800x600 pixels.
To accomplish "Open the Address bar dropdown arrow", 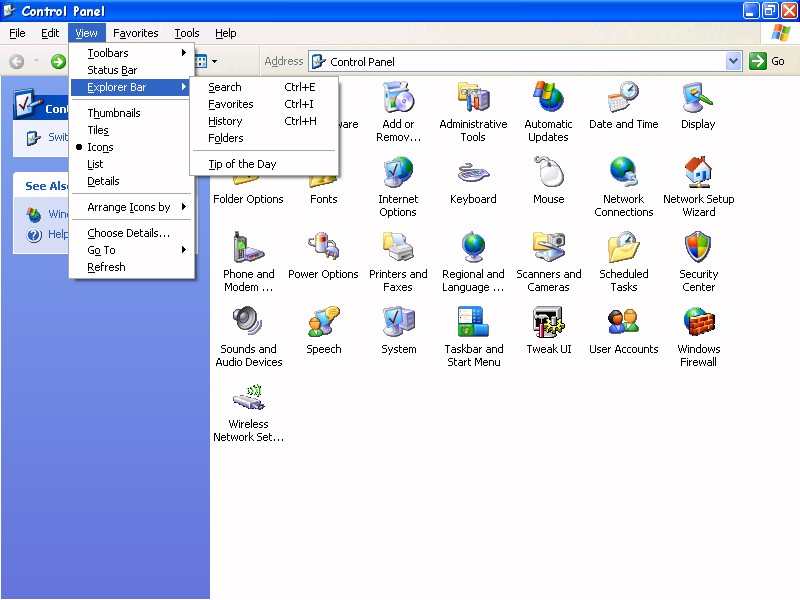I will [733, 62].
